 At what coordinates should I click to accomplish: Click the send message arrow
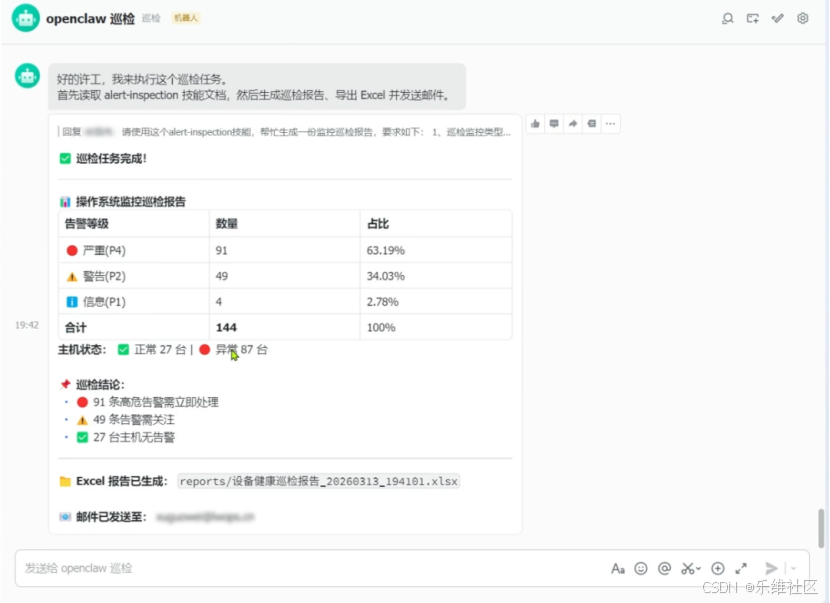tap(771, 569)
